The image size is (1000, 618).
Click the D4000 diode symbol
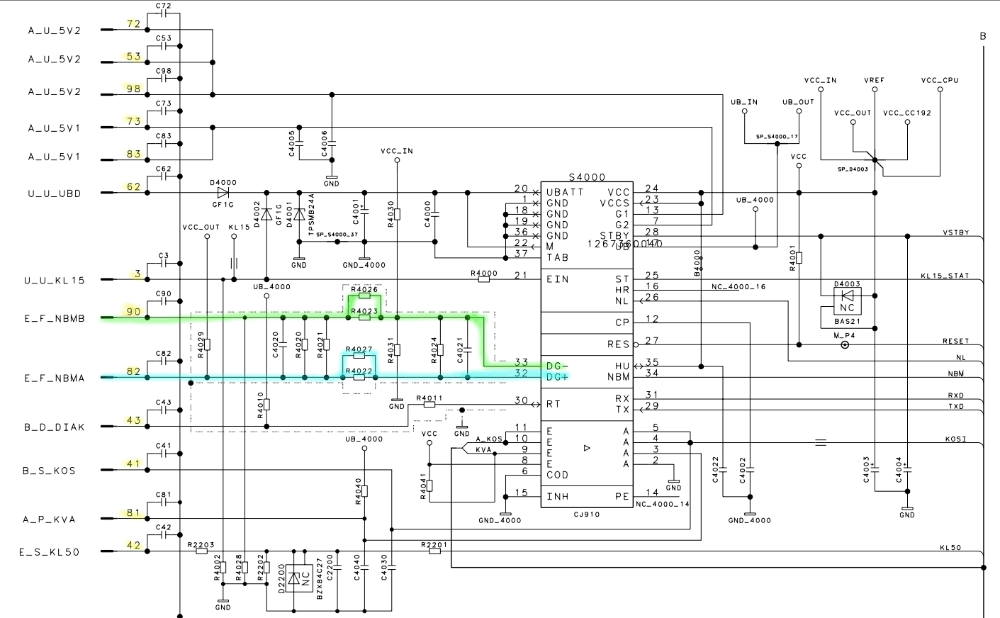(x=223, y=192)
